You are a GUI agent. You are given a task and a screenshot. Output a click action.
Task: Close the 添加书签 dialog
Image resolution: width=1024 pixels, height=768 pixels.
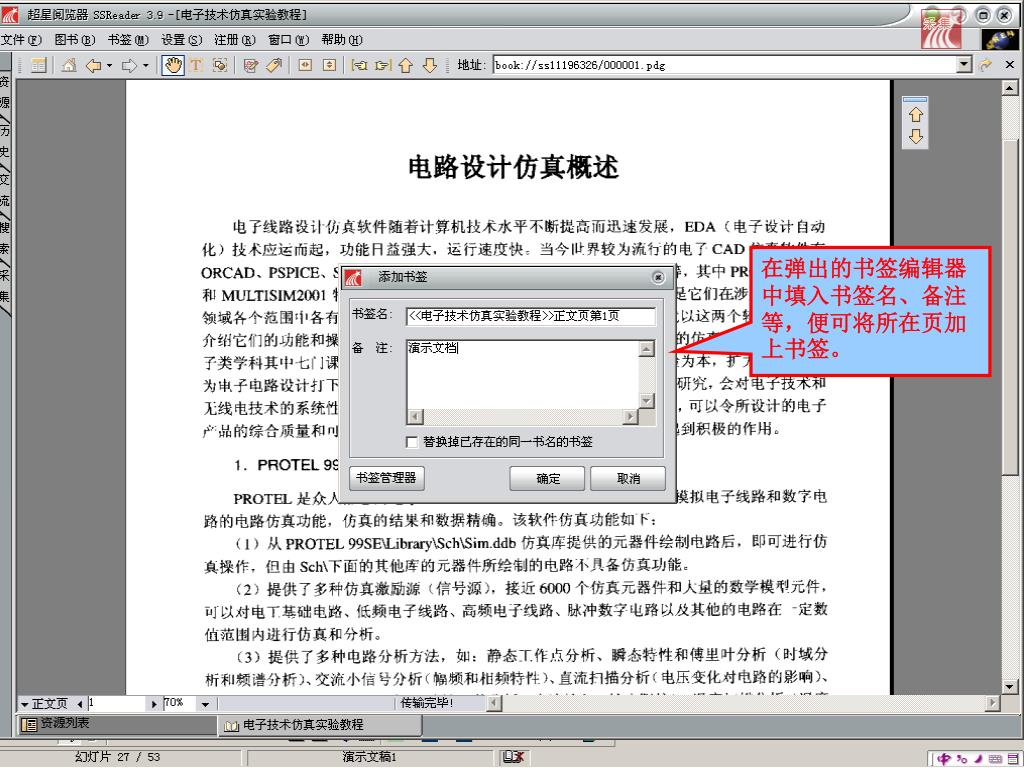coord(658,278)
